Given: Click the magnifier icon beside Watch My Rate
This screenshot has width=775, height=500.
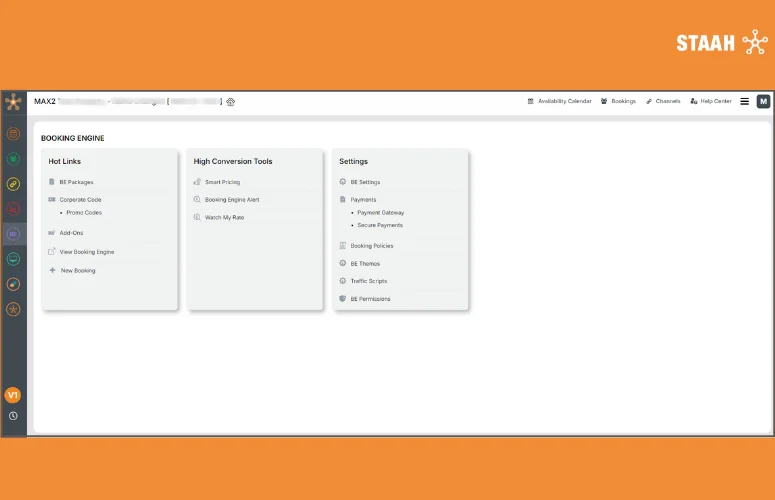Looking at the screenshot, I should point(197,217).
